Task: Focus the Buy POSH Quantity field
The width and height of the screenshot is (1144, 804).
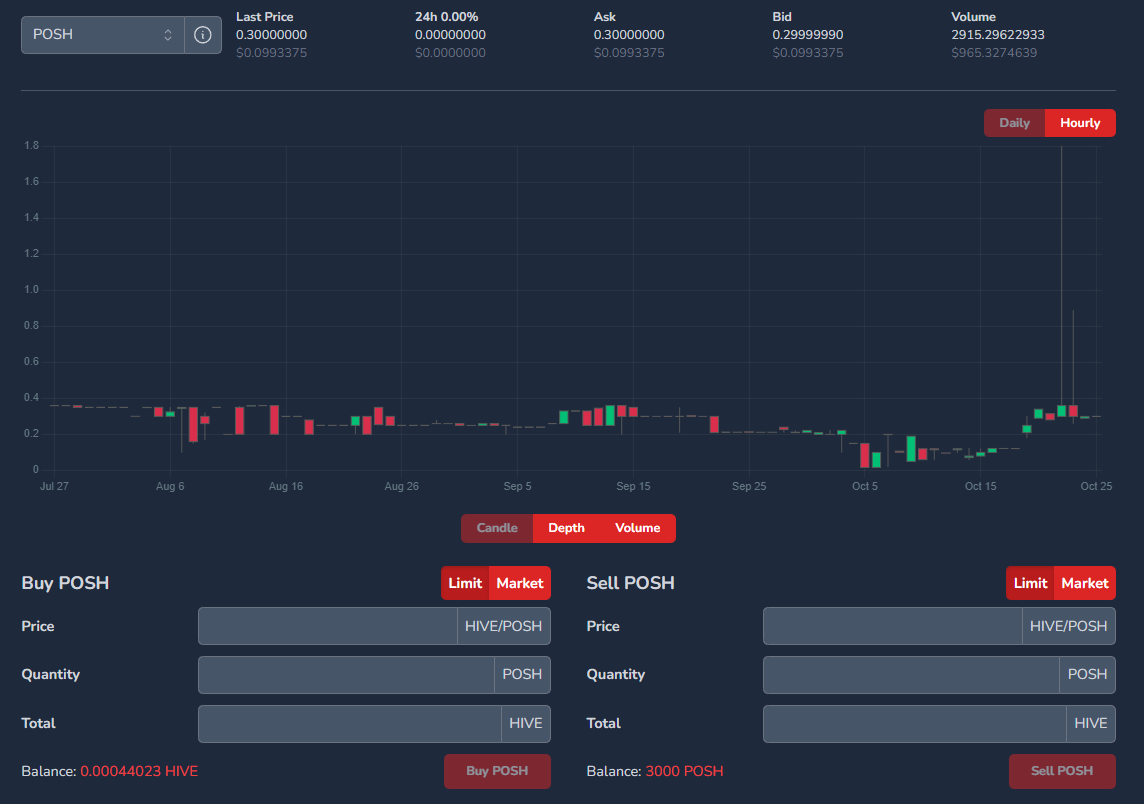Action: coord(346,675)
